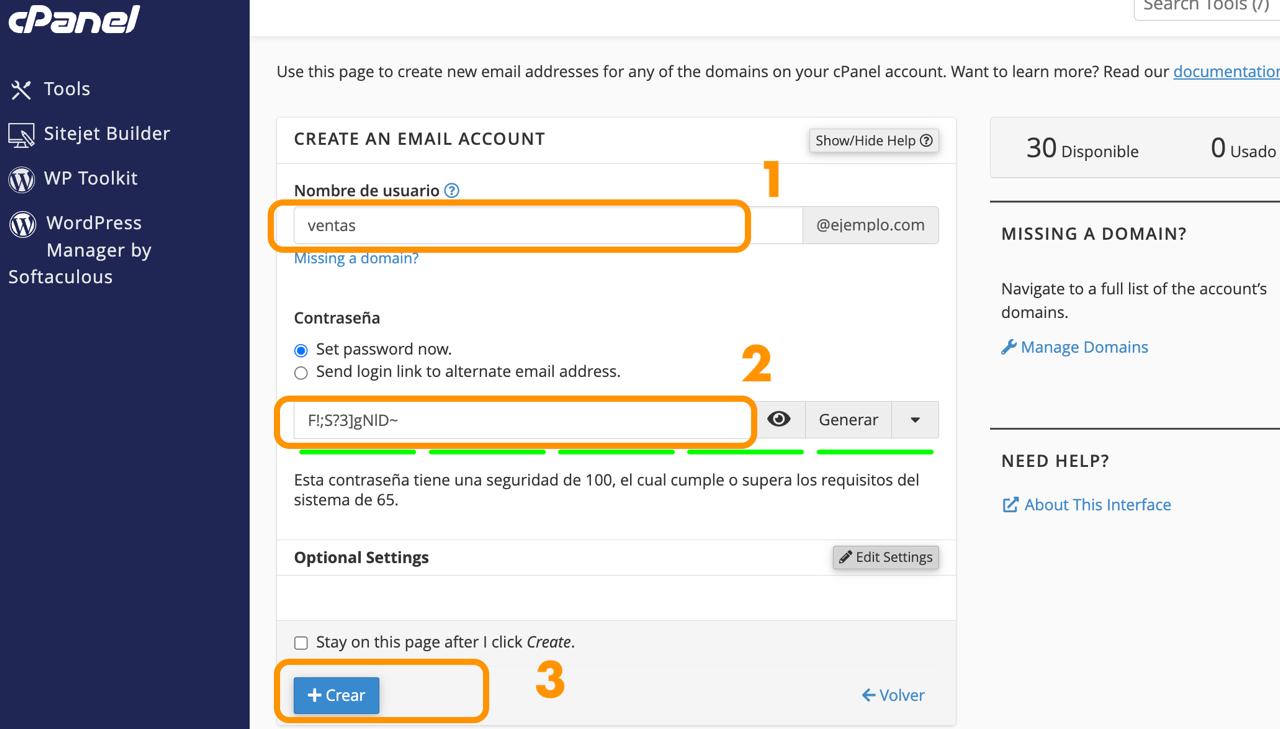
Task: Open WP Toolkit from the sidebar menu
Action: (x=90, y=178)
